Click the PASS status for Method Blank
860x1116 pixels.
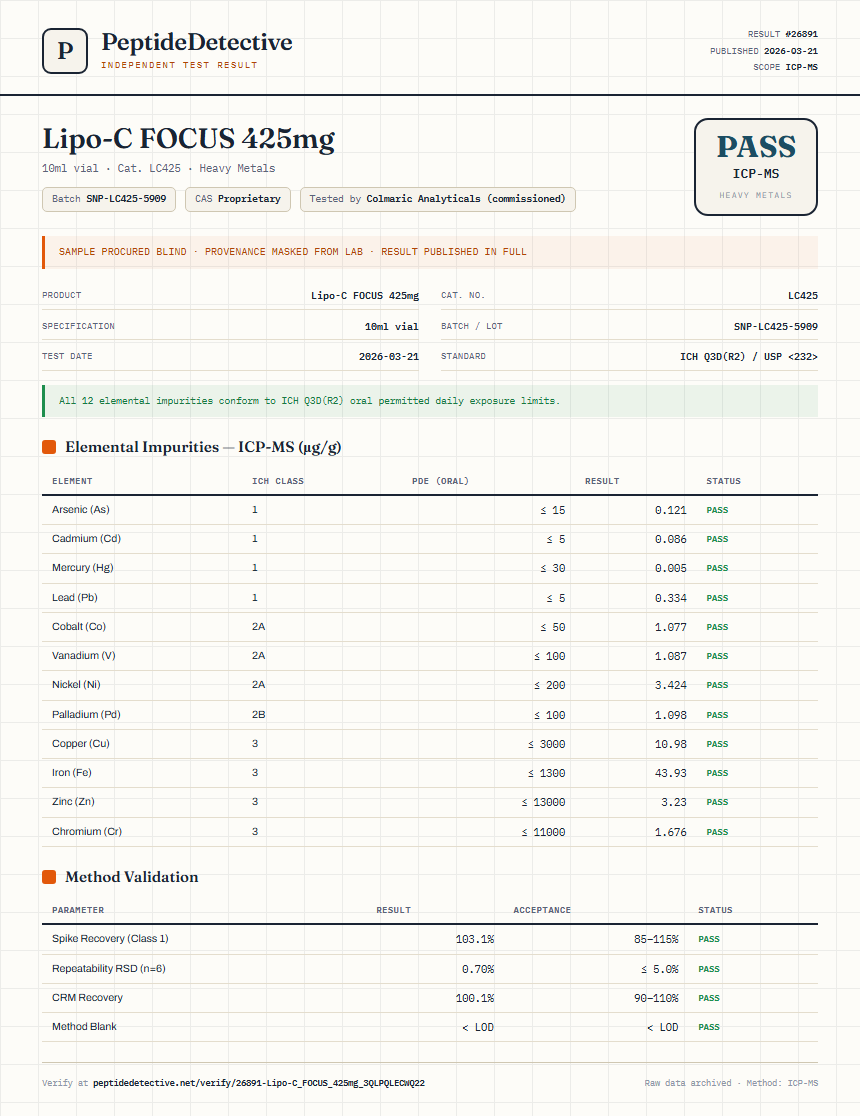pyautogui.click(x=709, y=1028)
